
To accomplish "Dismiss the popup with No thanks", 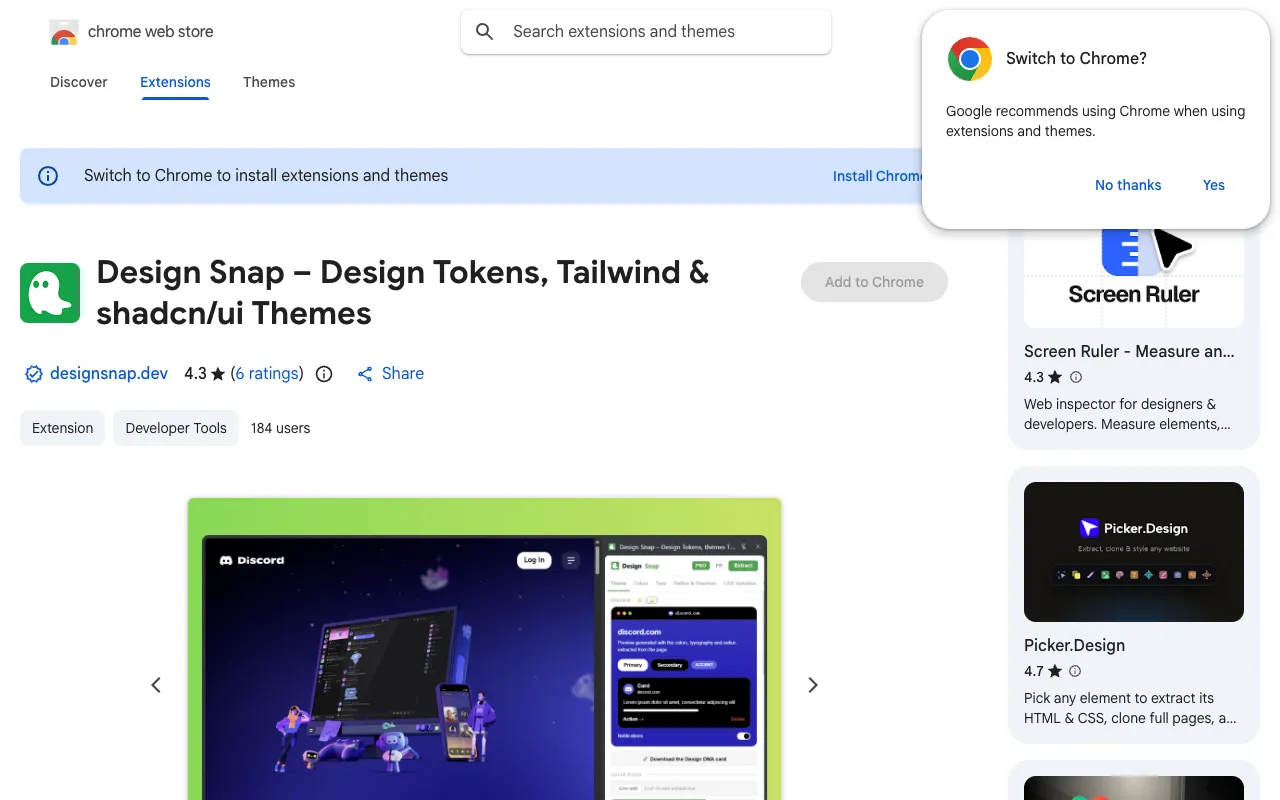I will 1128,185.
